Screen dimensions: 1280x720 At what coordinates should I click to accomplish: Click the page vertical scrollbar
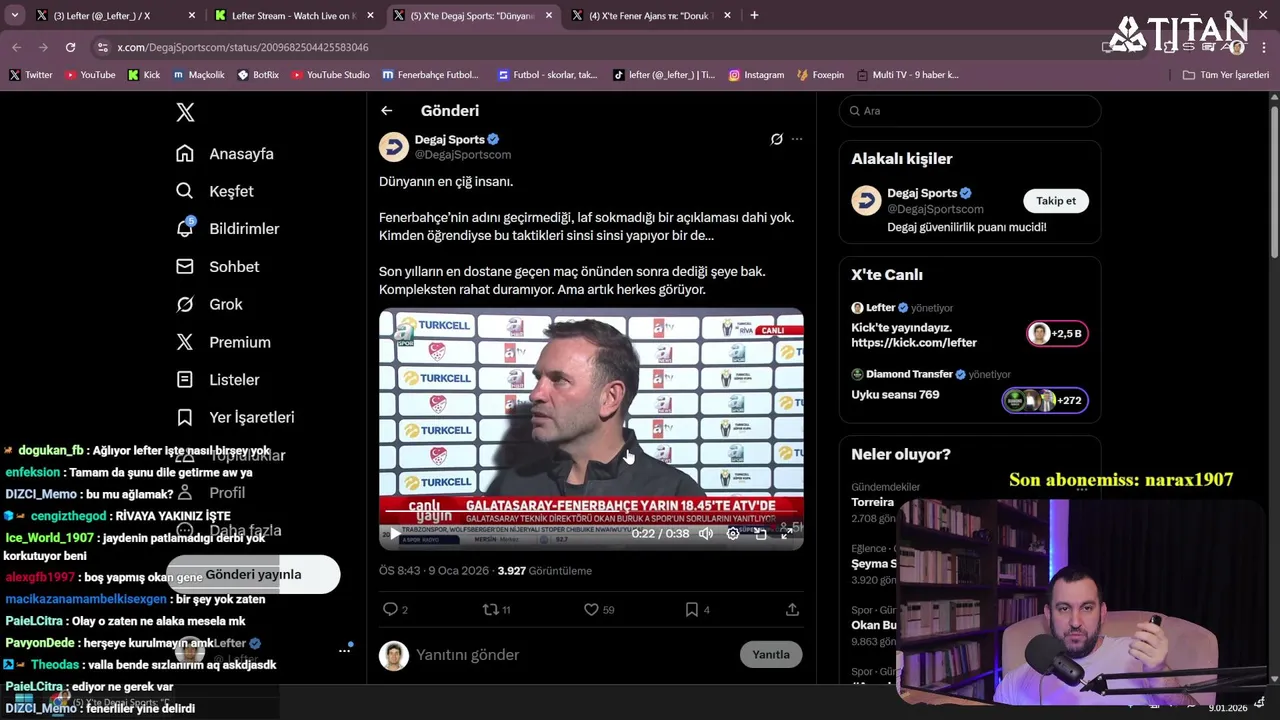1274,180
